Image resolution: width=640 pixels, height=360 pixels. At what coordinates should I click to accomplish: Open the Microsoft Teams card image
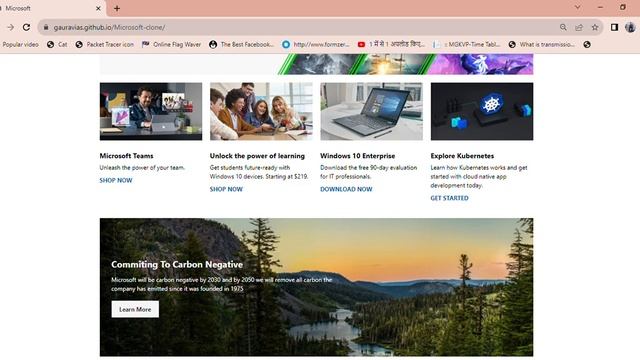coord(151,111)
